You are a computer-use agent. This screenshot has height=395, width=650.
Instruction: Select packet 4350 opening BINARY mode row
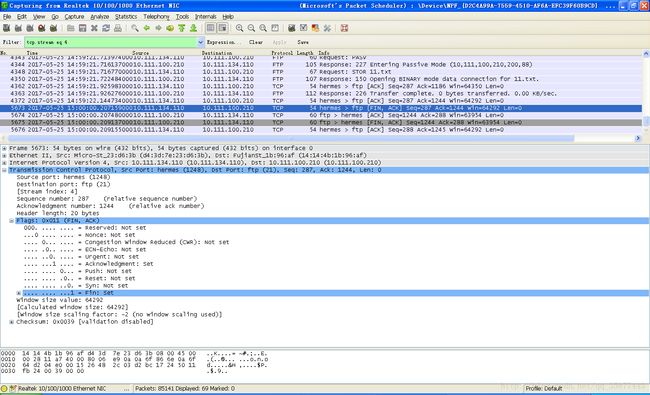point(321,79)
